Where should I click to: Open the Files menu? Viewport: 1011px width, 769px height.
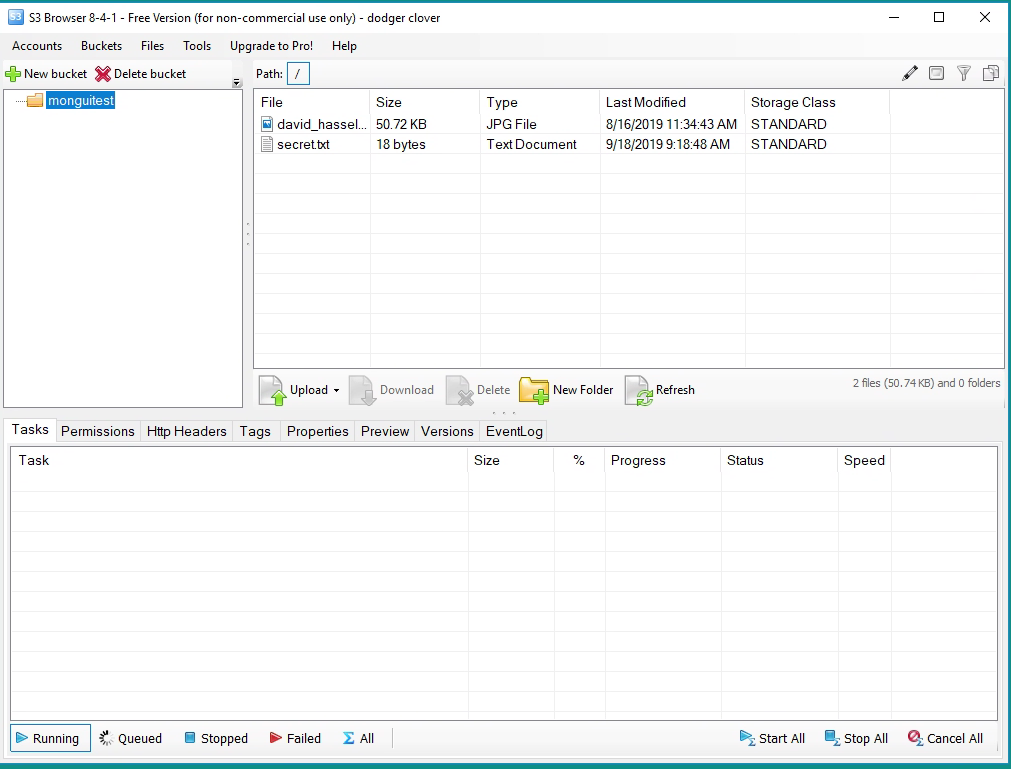pyautogui.click(x=152, y=46)
